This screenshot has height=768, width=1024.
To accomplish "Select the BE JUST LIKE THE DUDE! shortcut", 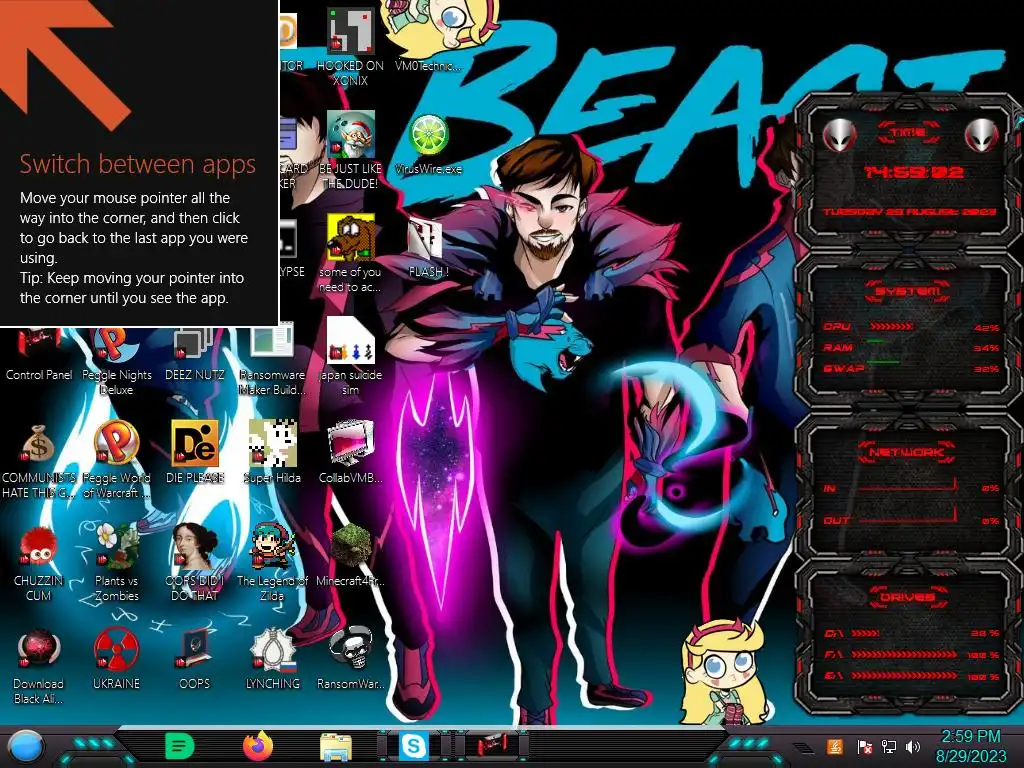I will (350, 135).
